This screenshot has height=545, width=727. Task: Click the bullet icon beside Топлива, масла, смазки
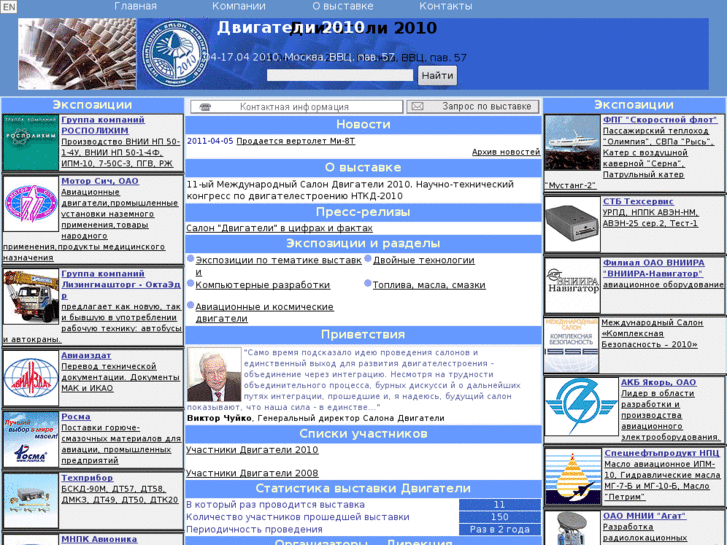[368, 283]
